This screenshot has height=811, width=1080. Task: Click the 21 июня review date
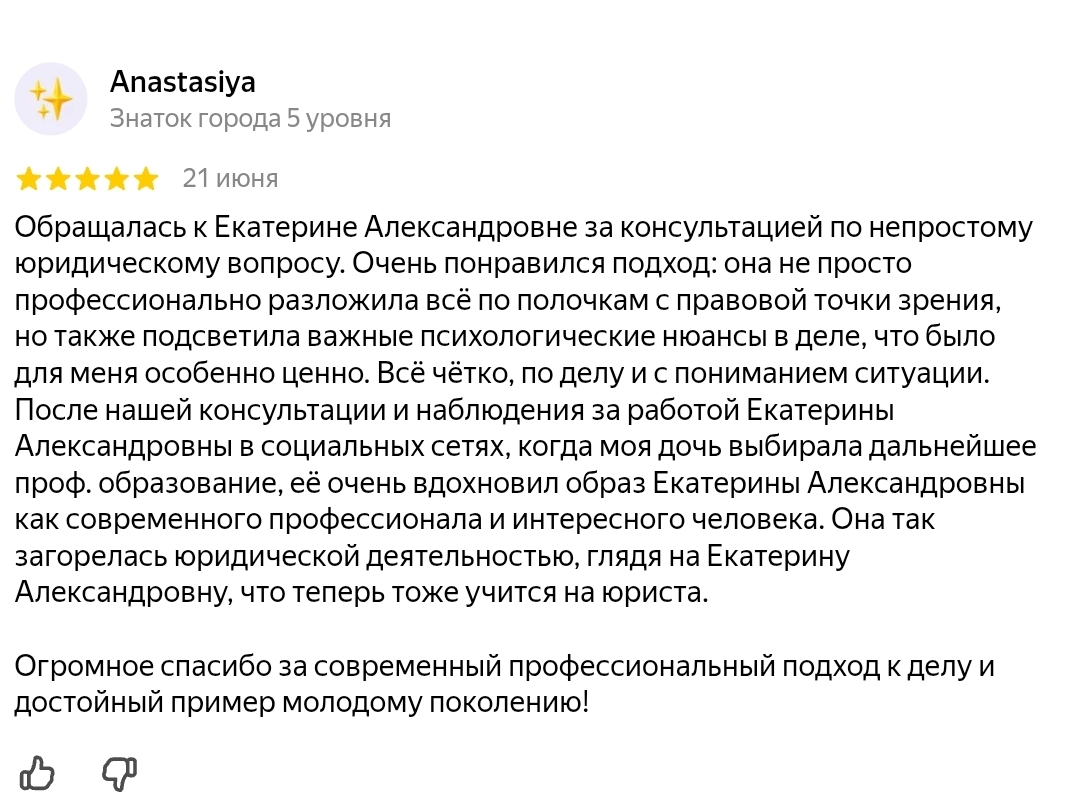230,178
